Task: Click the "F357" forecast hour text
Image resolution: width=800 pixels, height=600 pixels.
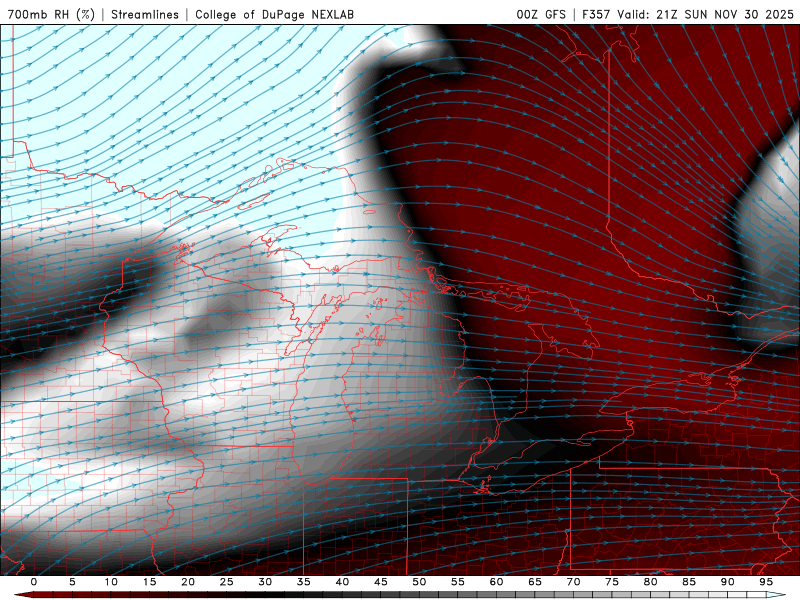Action: click(x=596, y=14)
